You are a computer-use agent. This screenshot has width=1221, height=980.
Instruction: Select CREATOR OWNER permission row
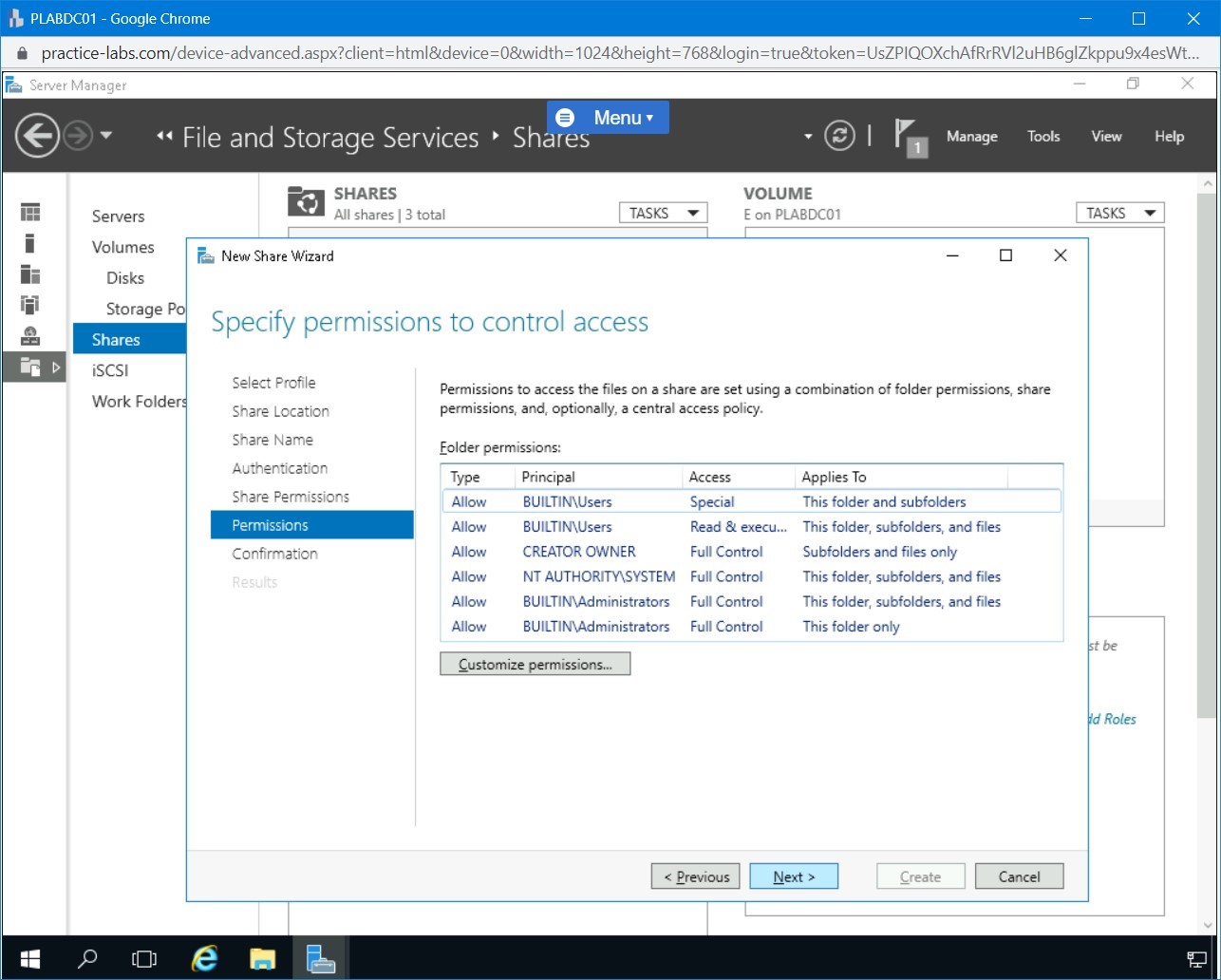(x=751, y=552)
